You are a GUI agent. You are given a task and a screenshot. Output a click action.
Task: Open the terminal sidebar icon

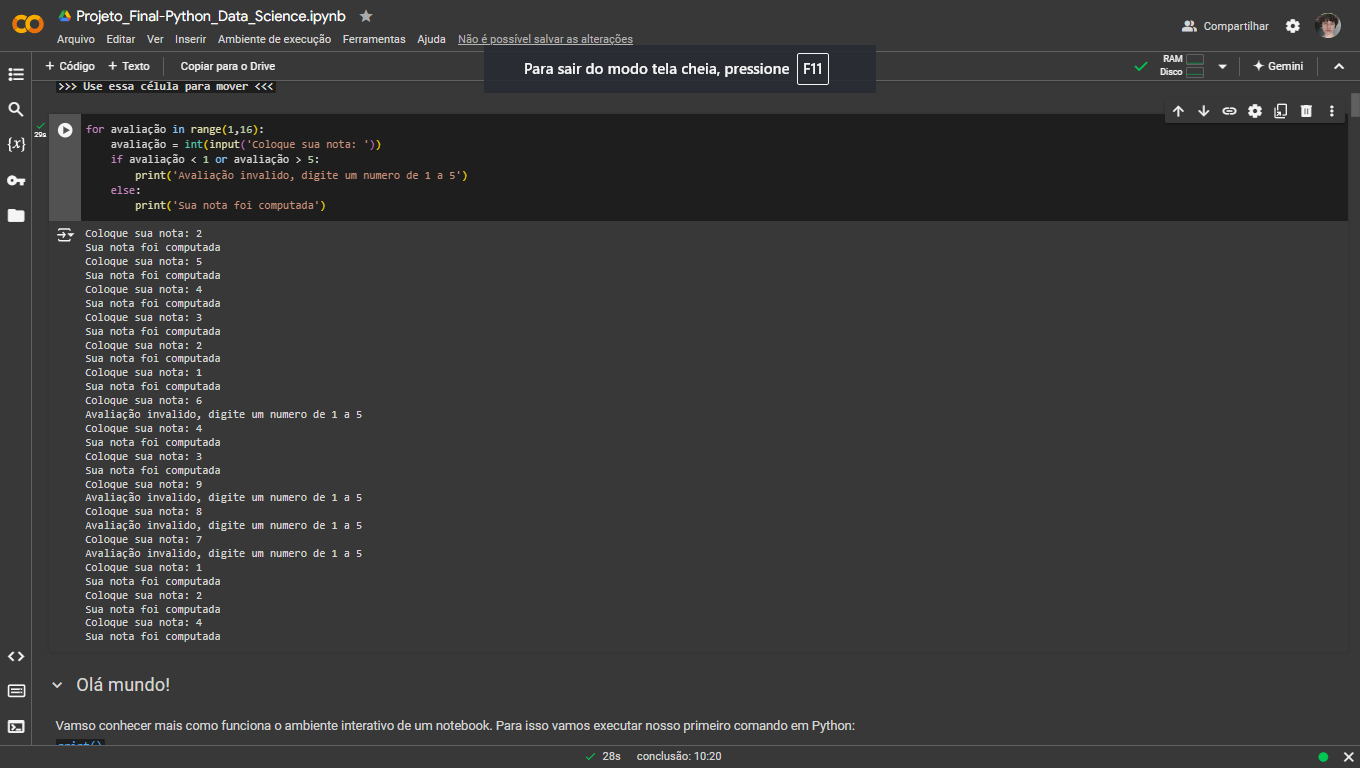click(x=16, y=726)
